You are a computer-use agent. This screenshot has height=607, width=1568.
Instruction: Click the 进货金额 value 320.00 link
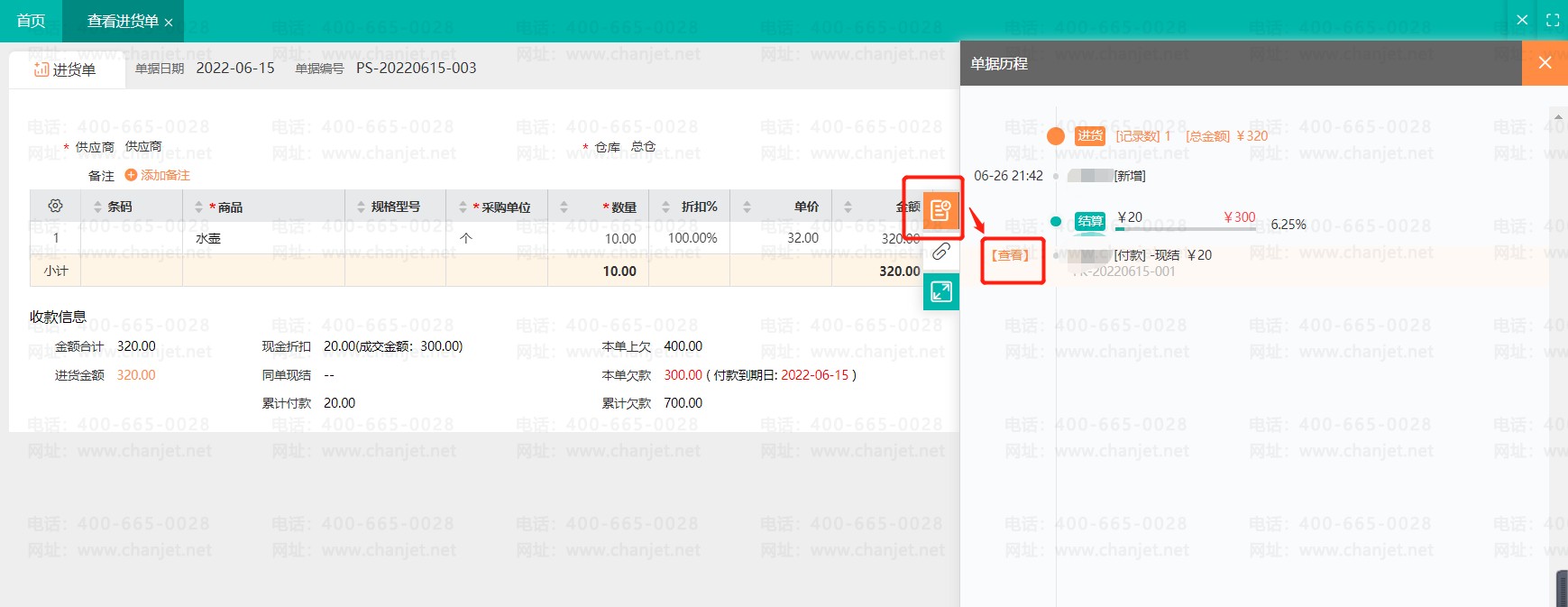[136, 375]
